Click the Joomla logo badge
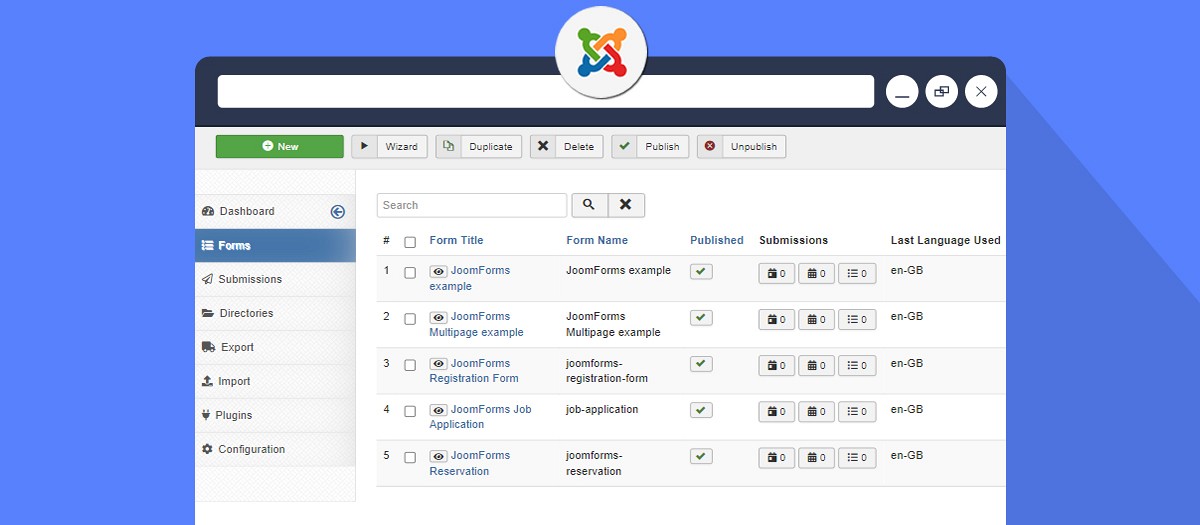Screen dimensions: 1200x525 (x=601, y=51)
